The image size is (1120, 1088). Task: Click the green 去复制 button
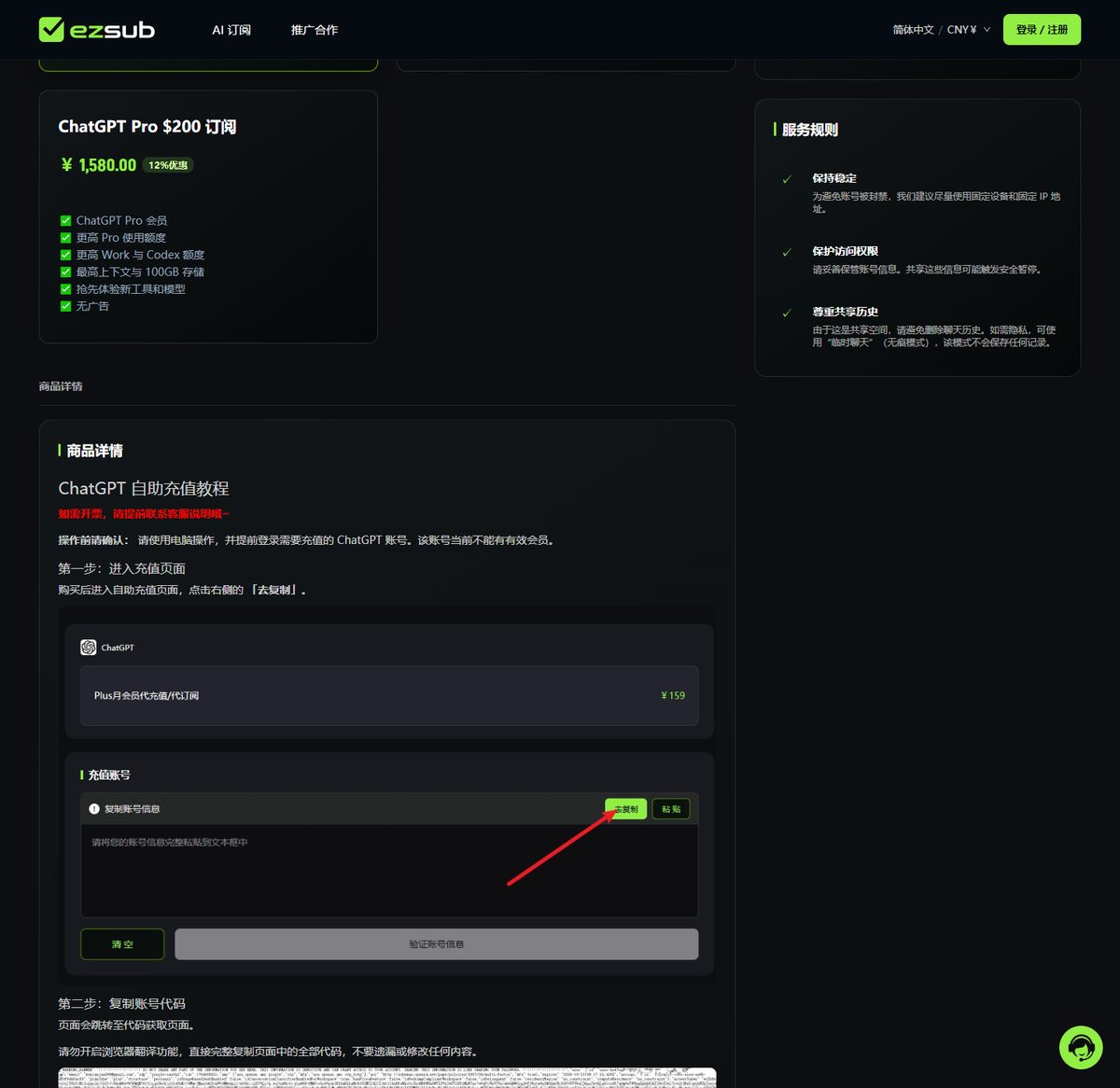pyautogui.click(x=625, y=809)
